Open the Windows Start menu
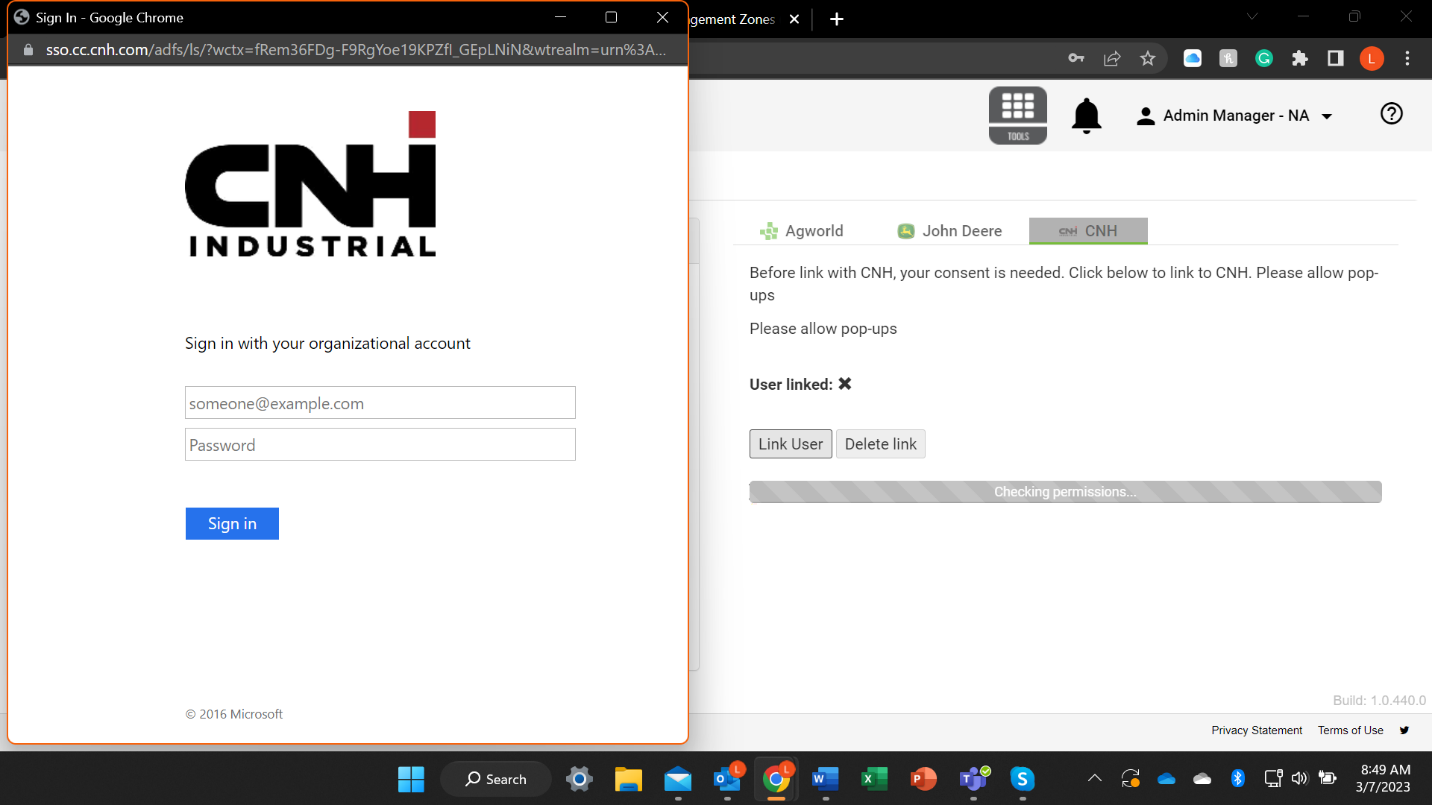 411,779
